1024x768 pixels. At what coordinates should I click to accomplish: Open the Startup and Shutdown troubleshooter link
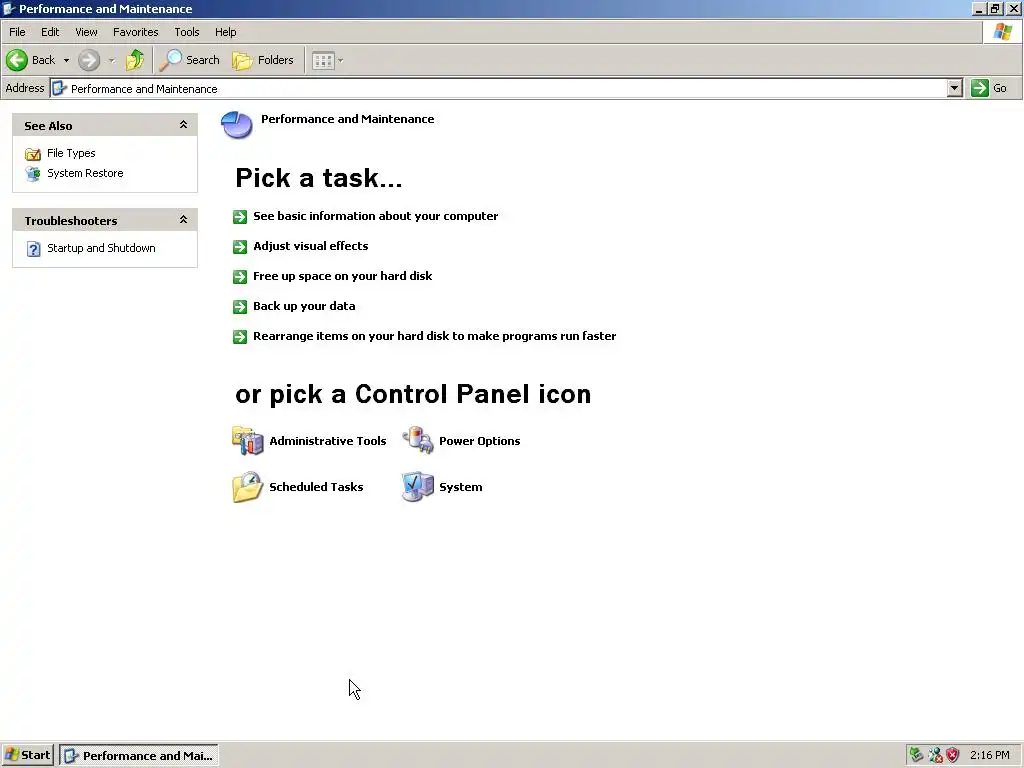(x=101, y=248)
